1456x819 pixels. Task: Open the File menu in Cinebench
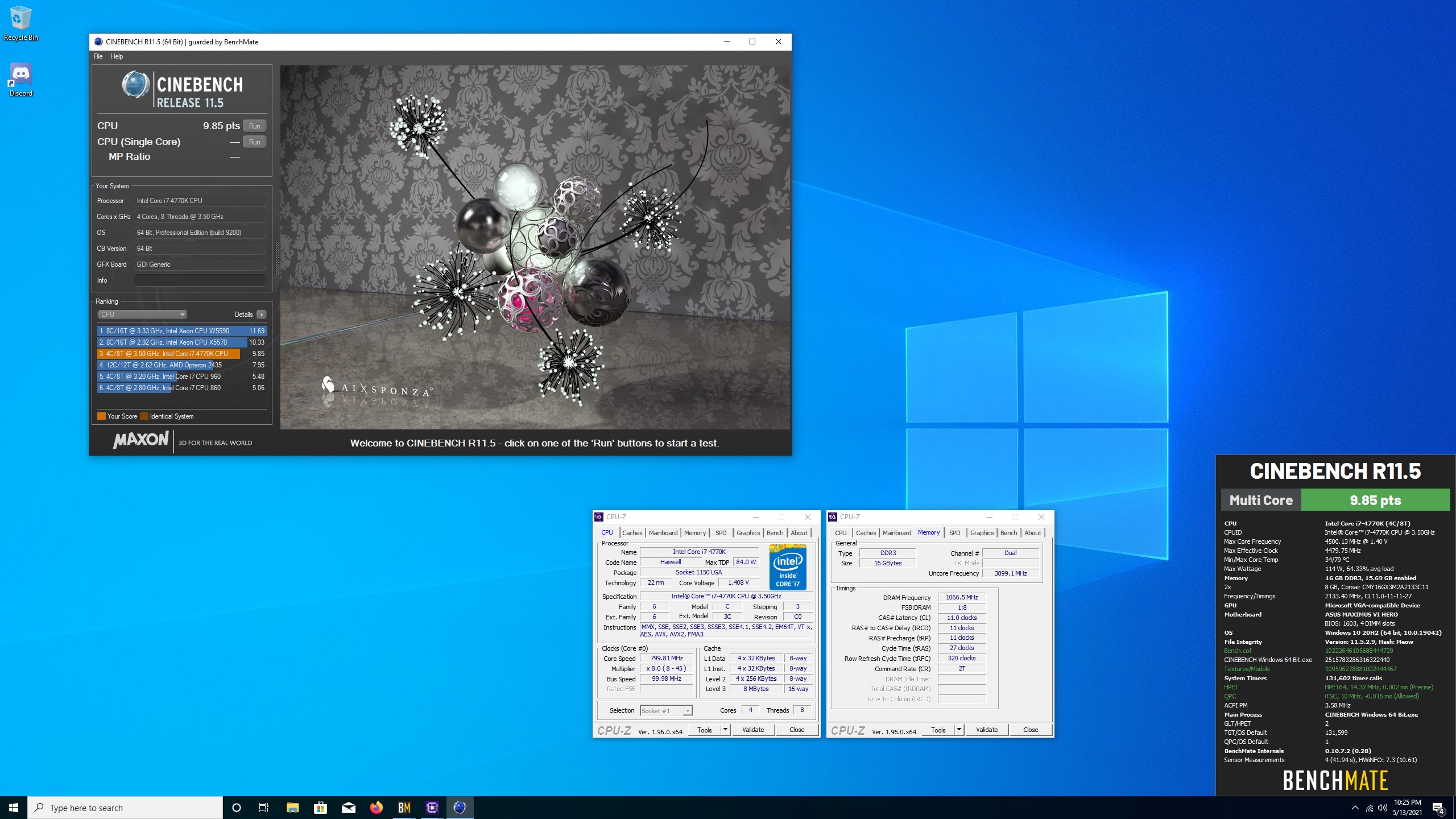(x=98, y=56)
